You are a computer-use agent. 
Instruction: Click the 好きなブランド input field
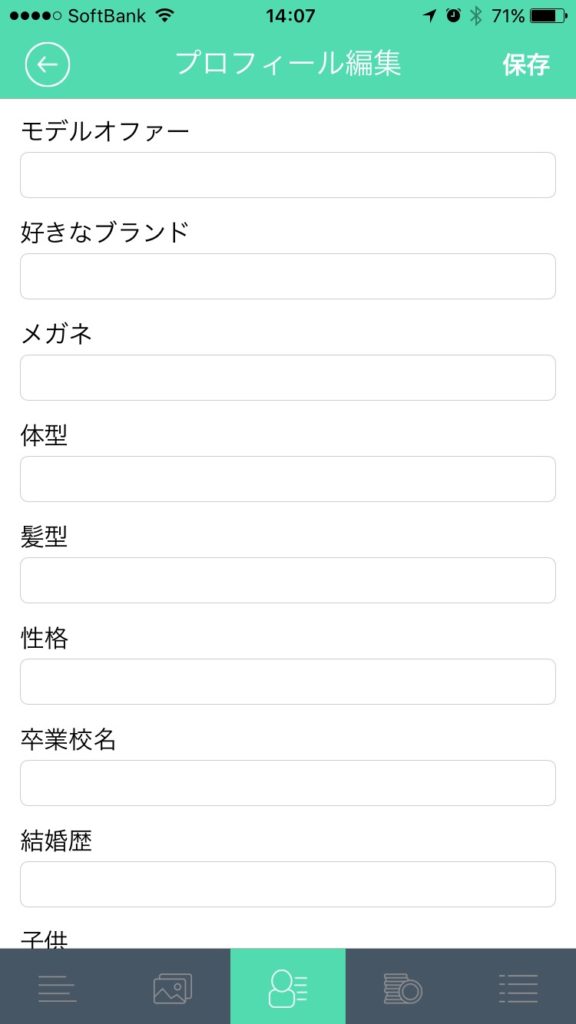pos(287,276)
